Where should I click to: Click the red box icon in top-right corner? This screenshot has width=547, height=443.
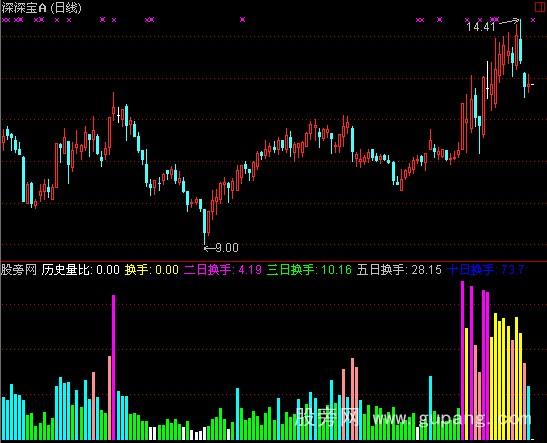tap(540, 7)
